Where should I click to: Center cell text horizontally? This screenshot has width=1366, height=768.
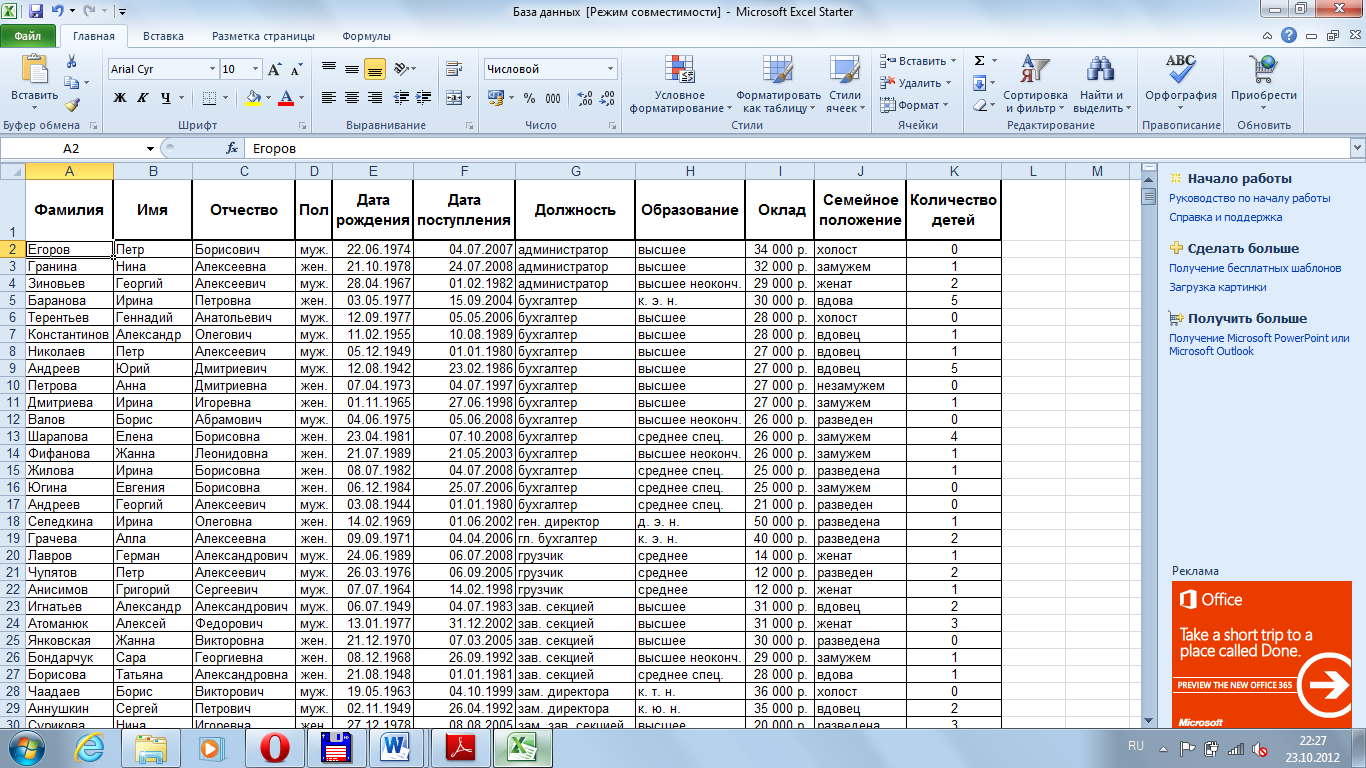[351, 98]
